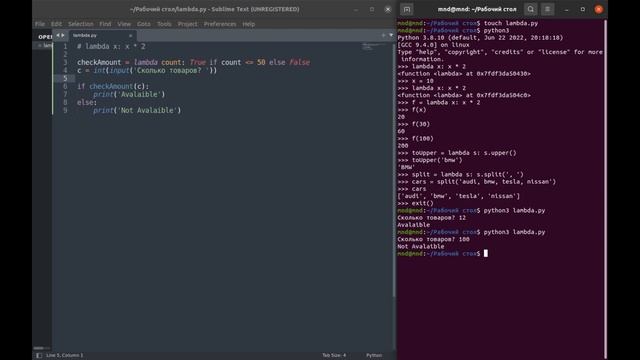Image resolution: width=640 pixels, height=360 pixels.
Task: Open the terminal hamburger menu
Action: pos(547,9)
